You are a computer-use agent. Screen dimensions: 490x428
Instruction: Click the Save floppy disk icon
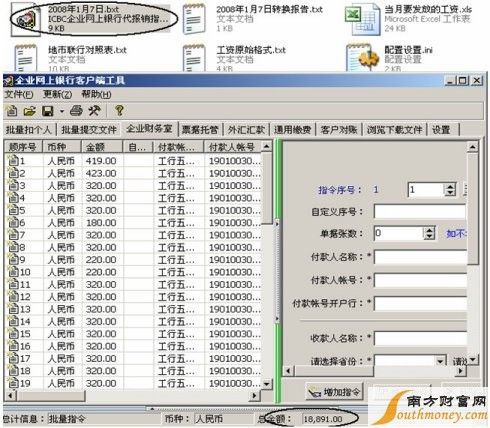point(48,111)
